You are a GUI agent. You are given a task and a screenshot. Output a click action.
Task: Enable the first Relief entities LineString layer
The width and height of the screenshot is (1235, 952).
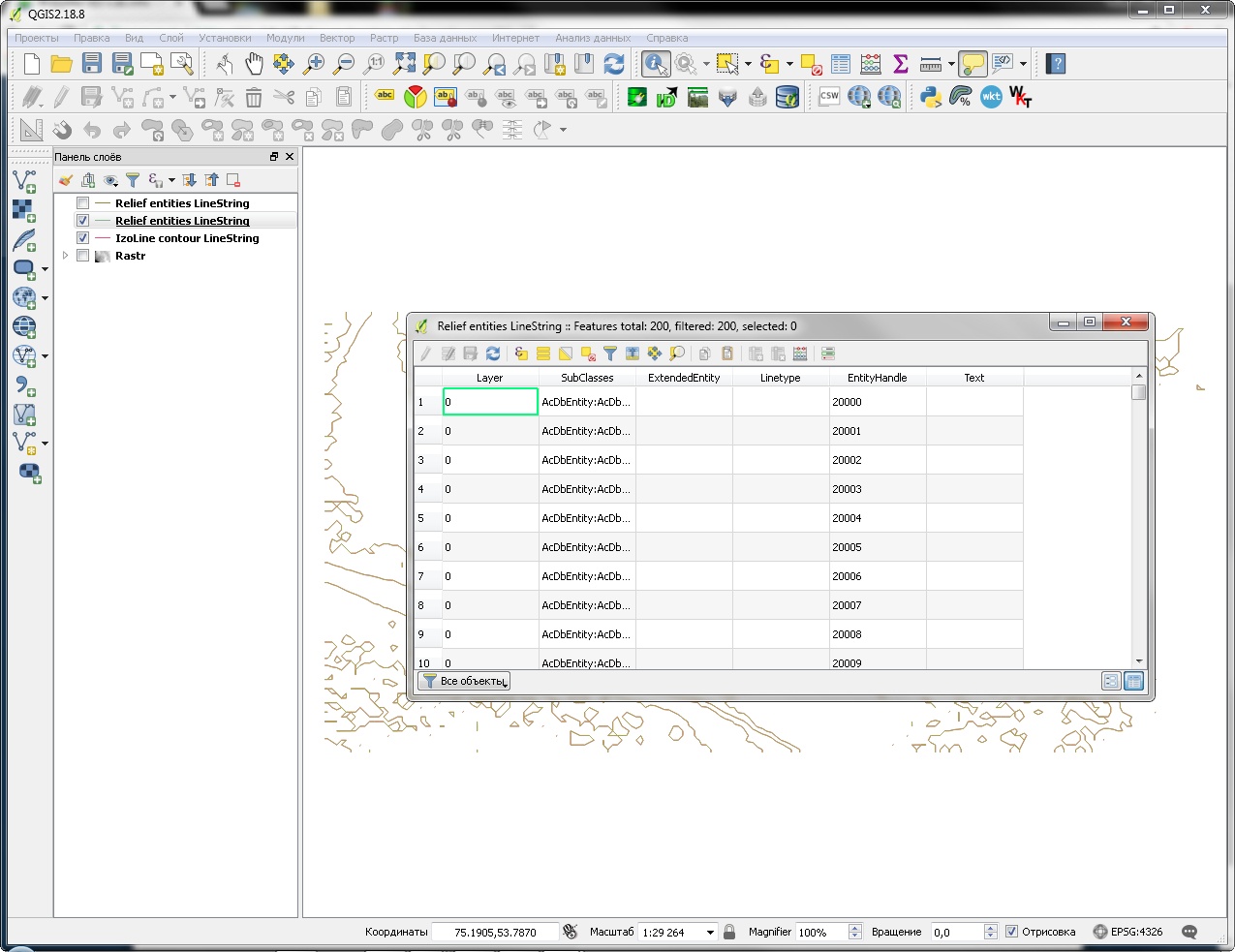[x=83, y=203]
